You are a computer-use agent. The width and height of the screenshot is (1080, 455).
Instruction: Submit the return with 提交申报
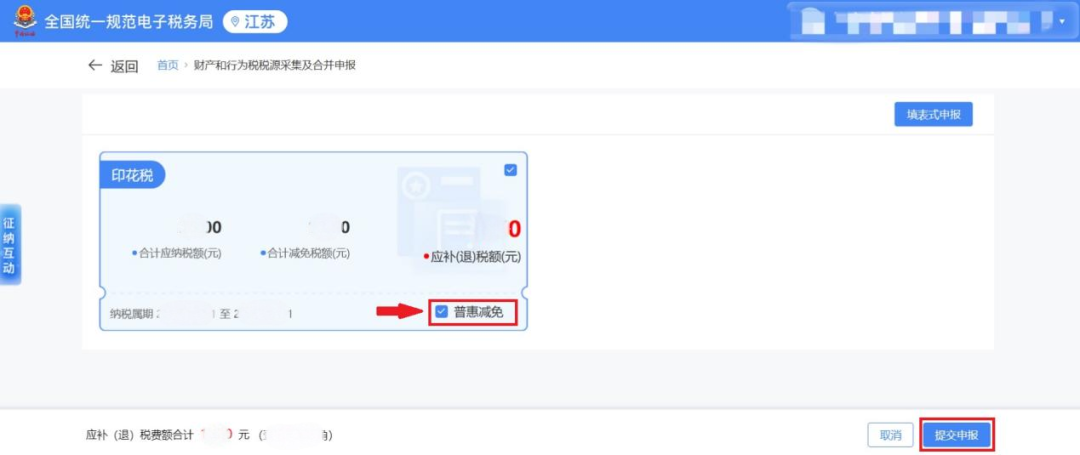coord(956,435)
